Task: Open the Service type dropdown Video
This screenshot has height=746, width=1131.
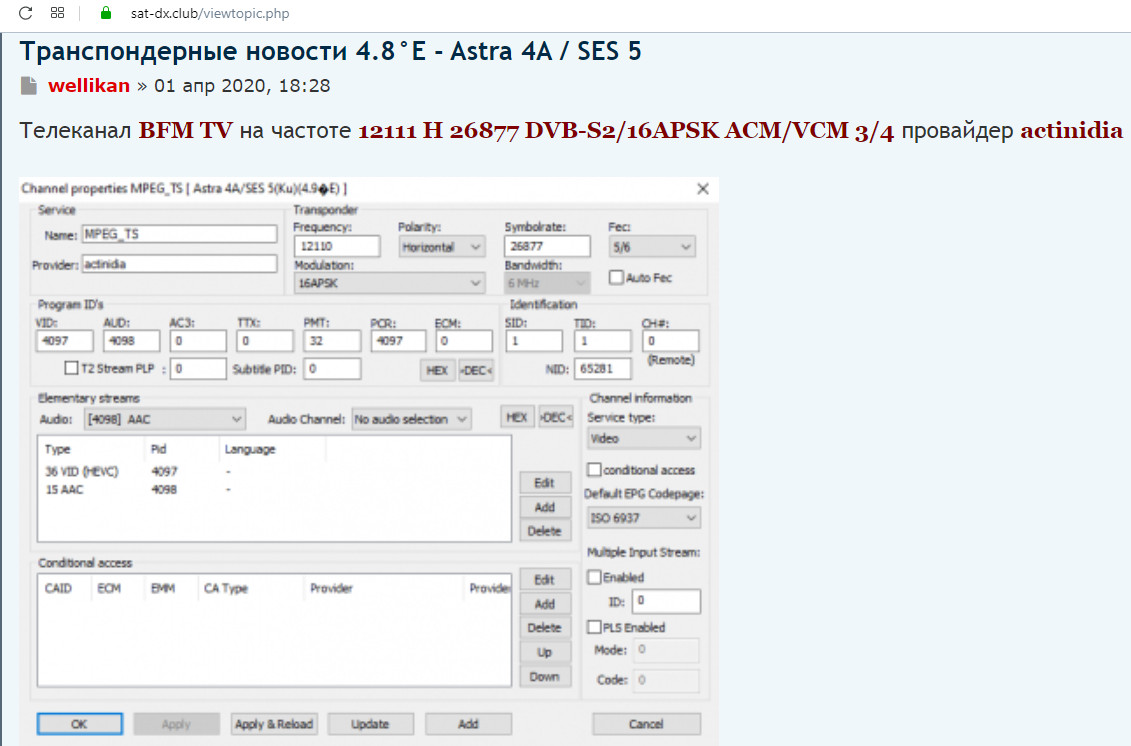Action: pyautogui.click(x=643, y=438)
